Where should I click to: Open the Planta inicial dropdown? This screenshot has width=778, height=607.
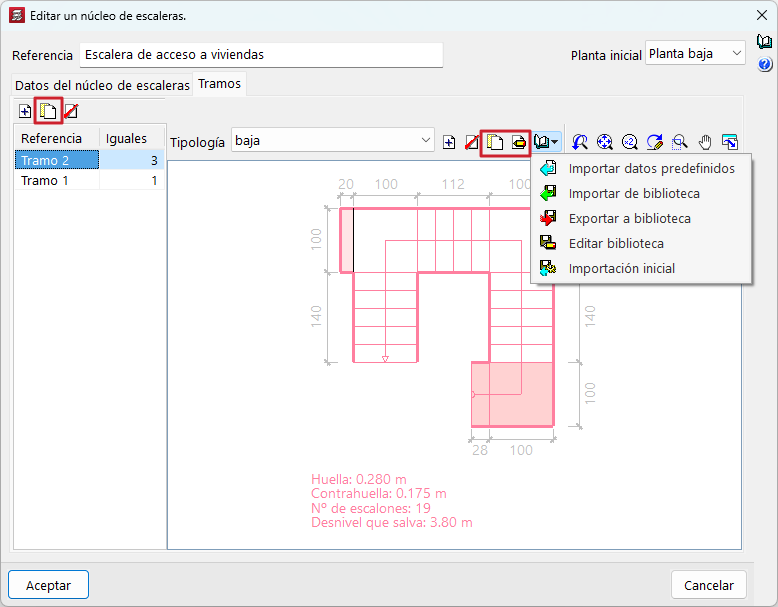[x=695, y=54]
